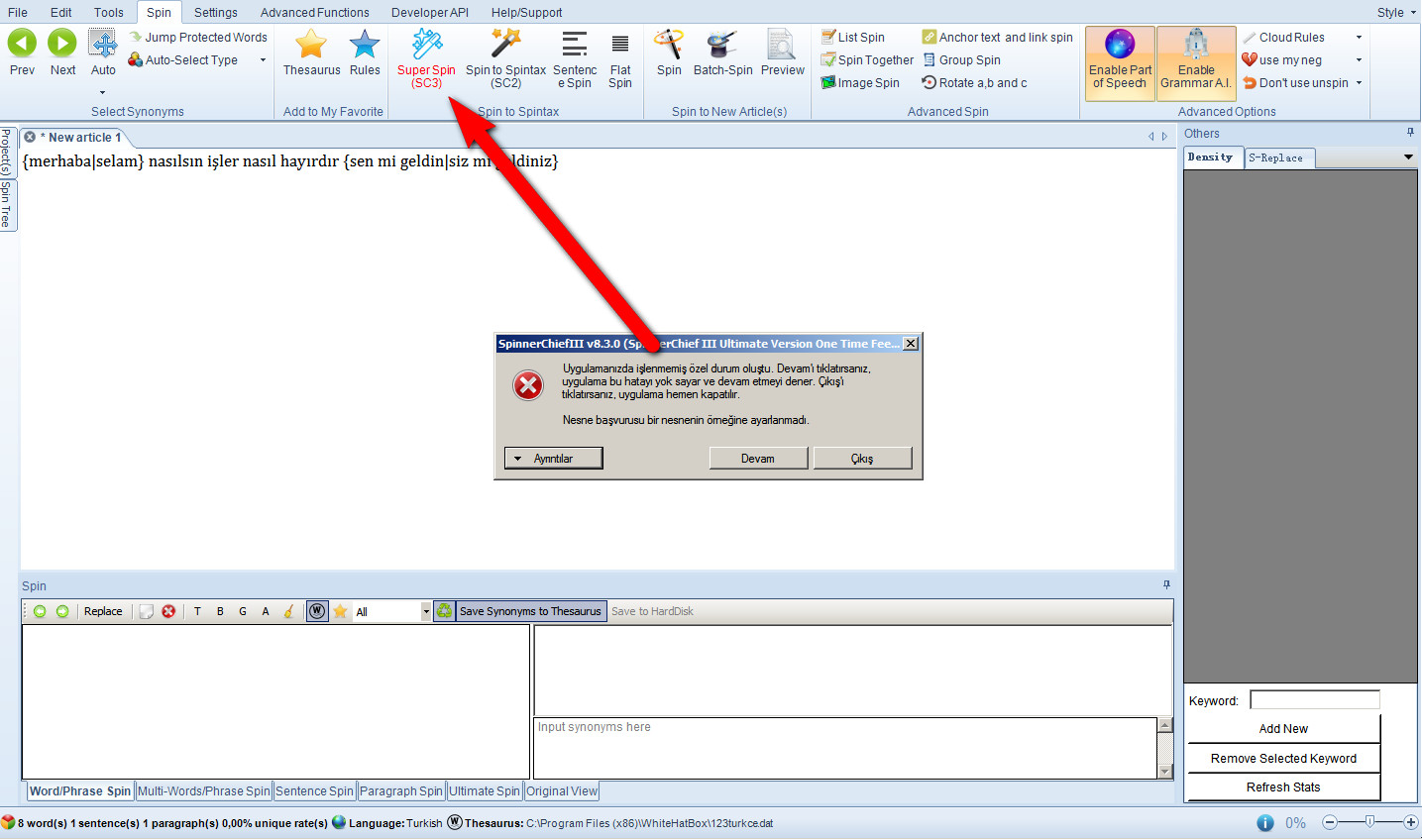
Task: Toggle the W word-mode button in Spin toolbar
Action: click(317, 611)
